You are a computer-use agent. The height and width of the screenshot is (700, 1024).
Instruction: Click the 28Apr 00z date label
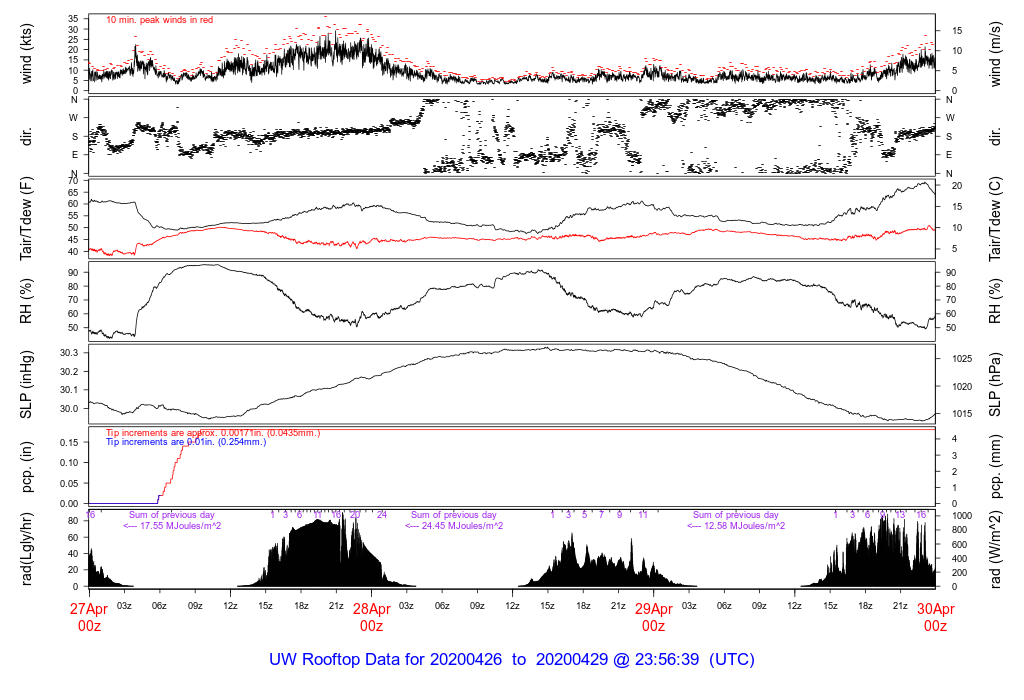(371, 617)
